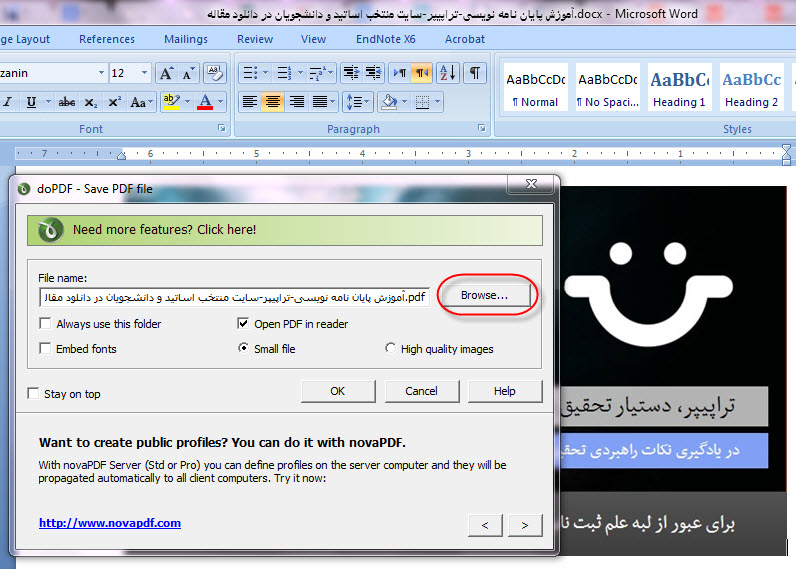Enable Always use this folder checkbox
The image size is (796, 569).
click(45, 324)
